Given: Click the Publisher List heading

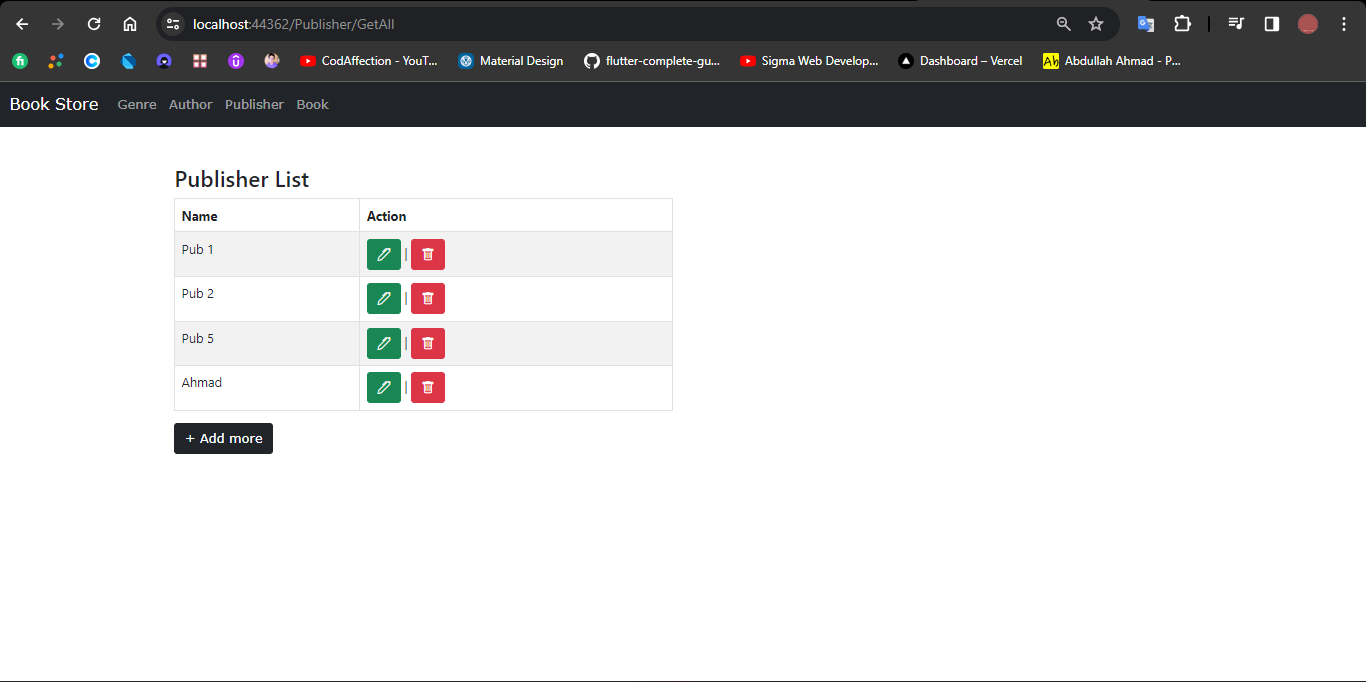Looking at the screenshot, I should 242,180.
